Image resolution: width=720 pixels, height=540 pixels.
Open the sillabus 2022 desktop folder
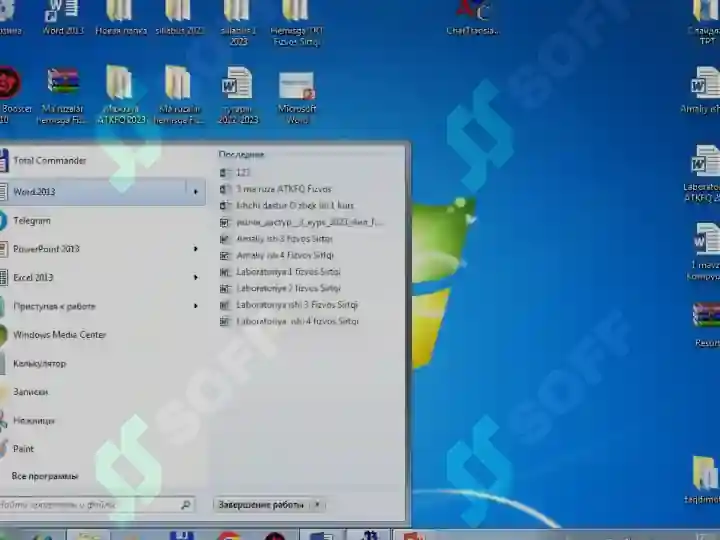179,17
